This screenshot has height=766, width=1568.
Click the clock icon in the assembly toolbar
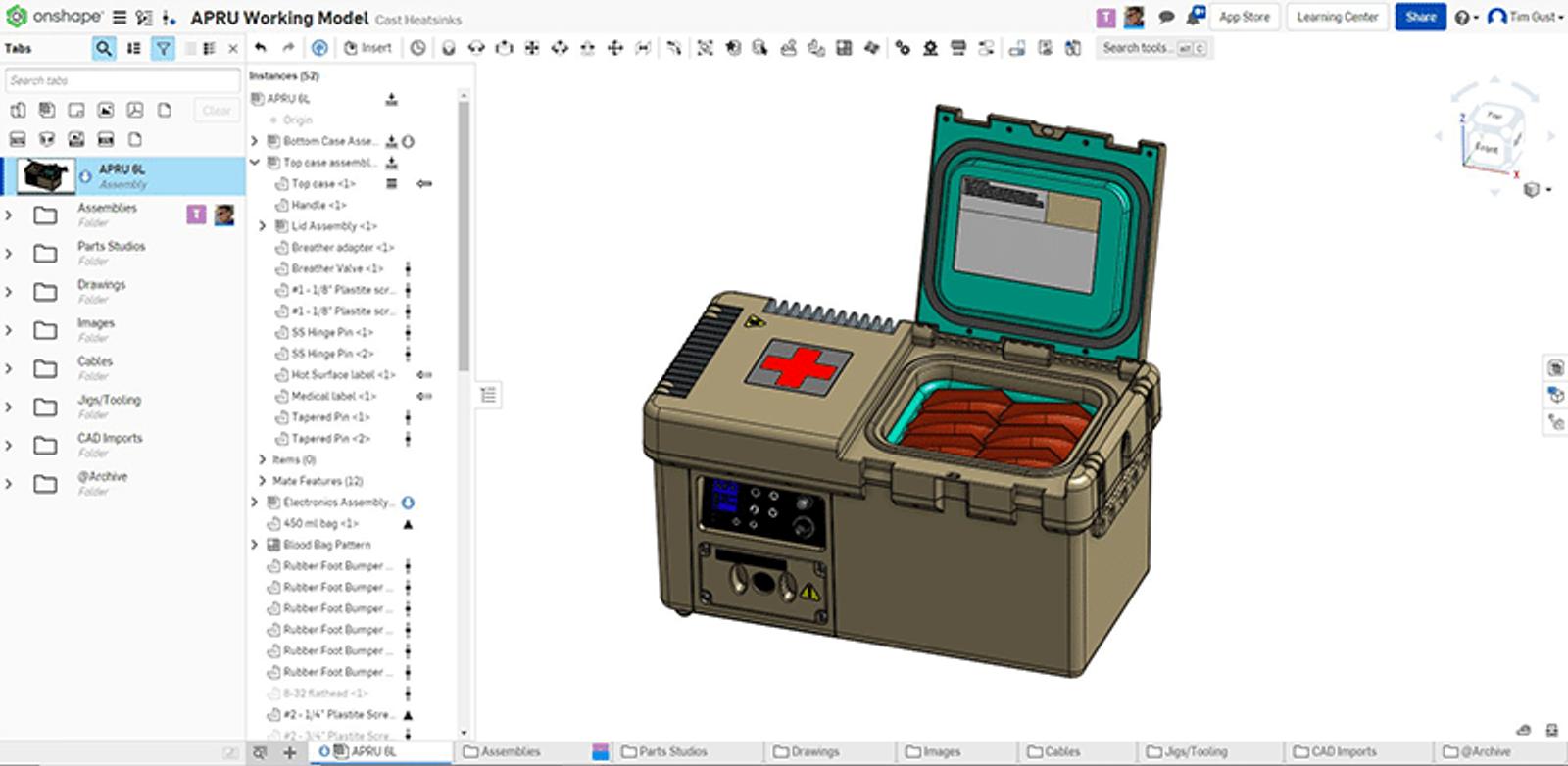click(418, 47)
